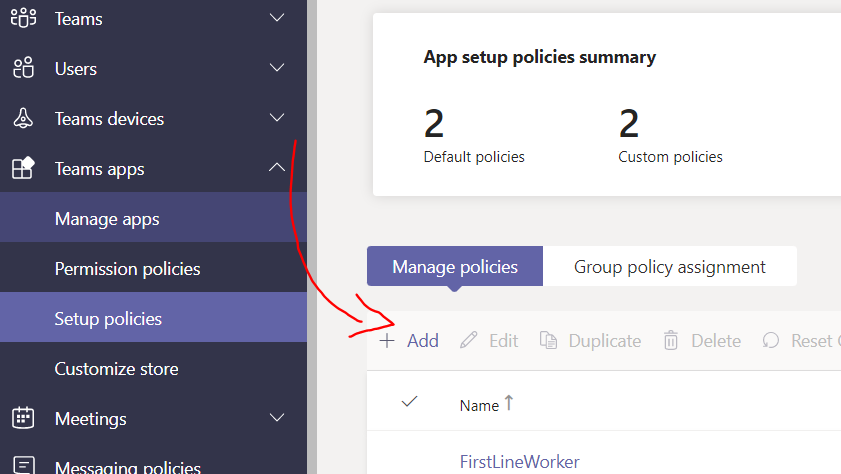Image resolution: width=841 pixels, height=474 pixels.
Task: Expand the Teams menu chevron
Action: click(277, 18)
